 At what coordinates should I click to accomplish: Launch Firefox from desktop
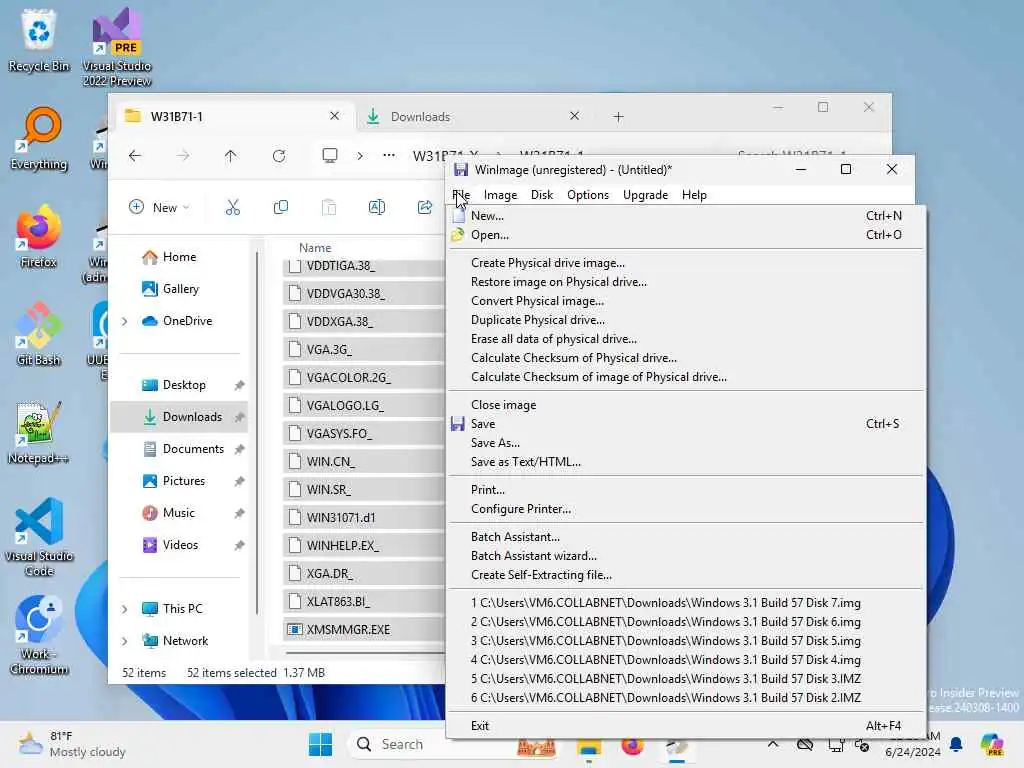point(39,236)
